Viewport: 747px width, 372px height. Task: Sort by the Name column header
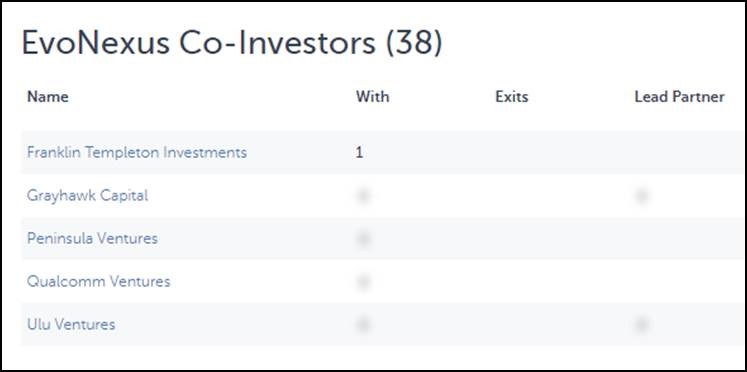coord(48,97)
